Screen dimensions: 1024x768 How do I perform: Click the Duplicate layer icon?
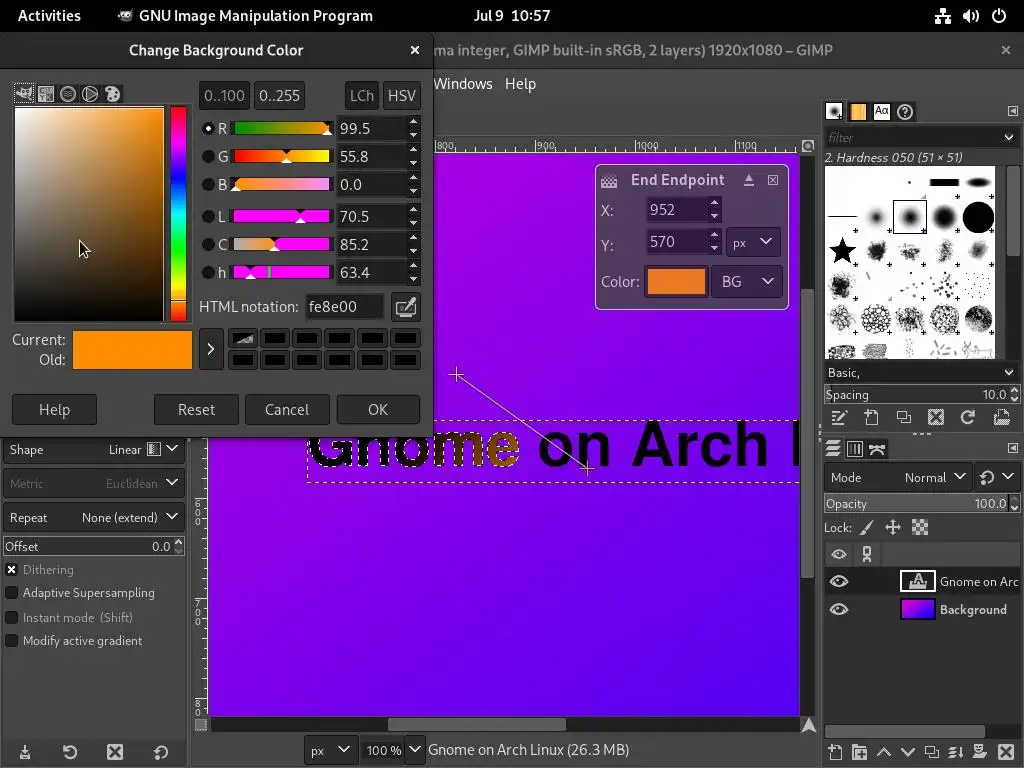coord(932,752)
